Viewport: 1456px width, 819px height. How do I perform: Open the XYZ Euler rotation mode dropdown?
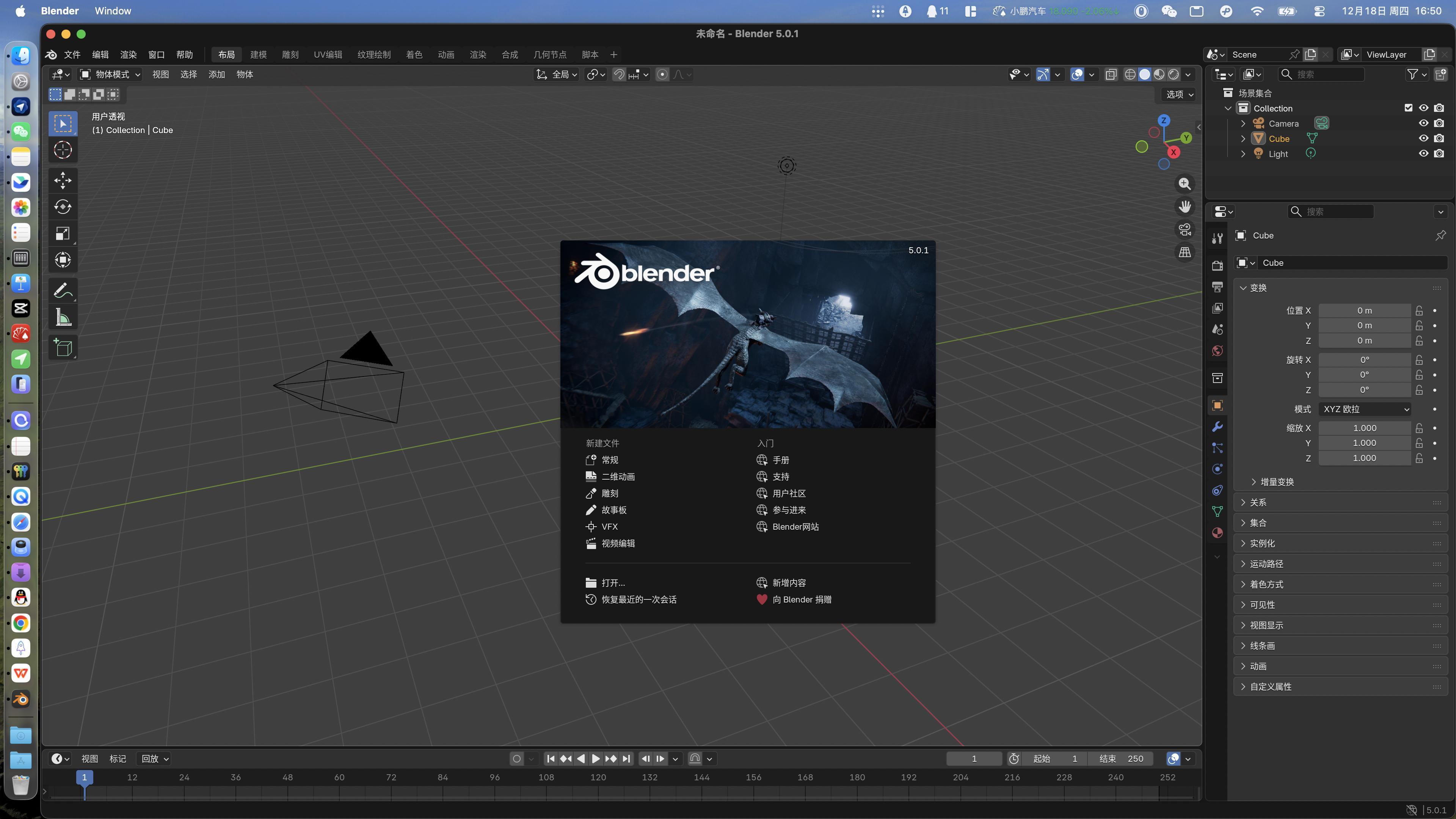1365,409
